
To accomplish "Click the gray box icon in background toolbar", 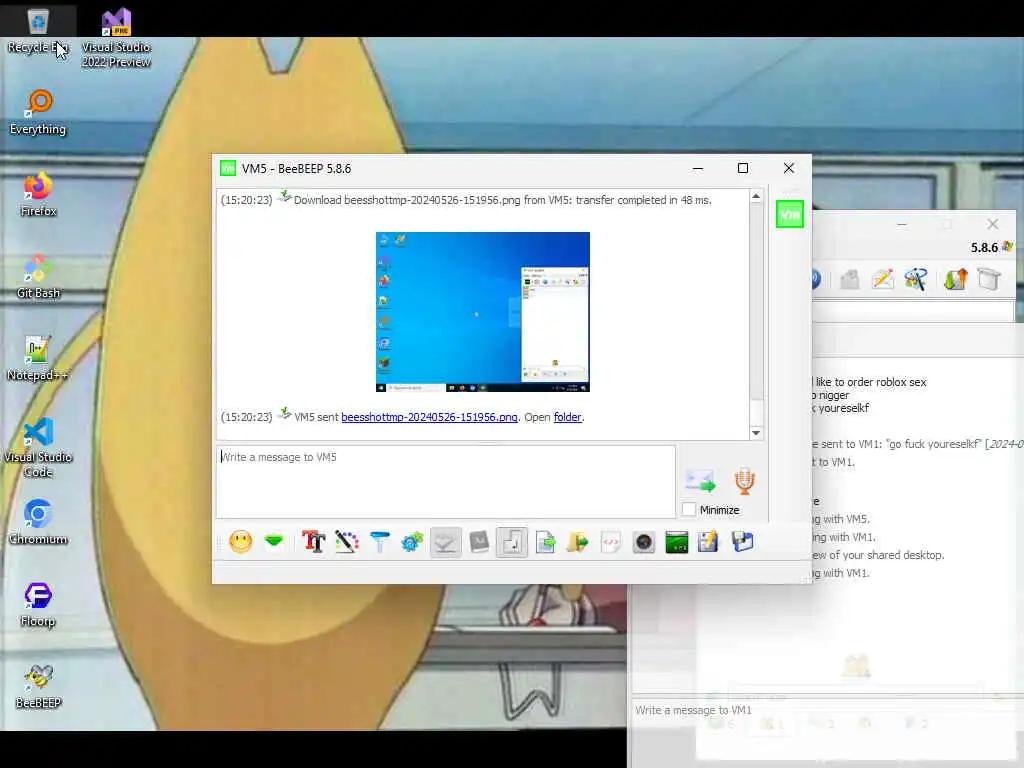I will [x=850, y=280].
